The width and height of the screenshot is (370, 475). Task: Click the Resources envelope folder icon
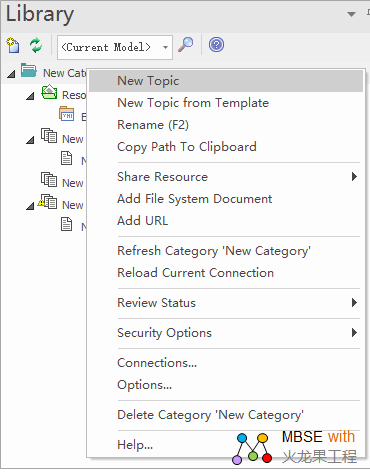(49, 93)
